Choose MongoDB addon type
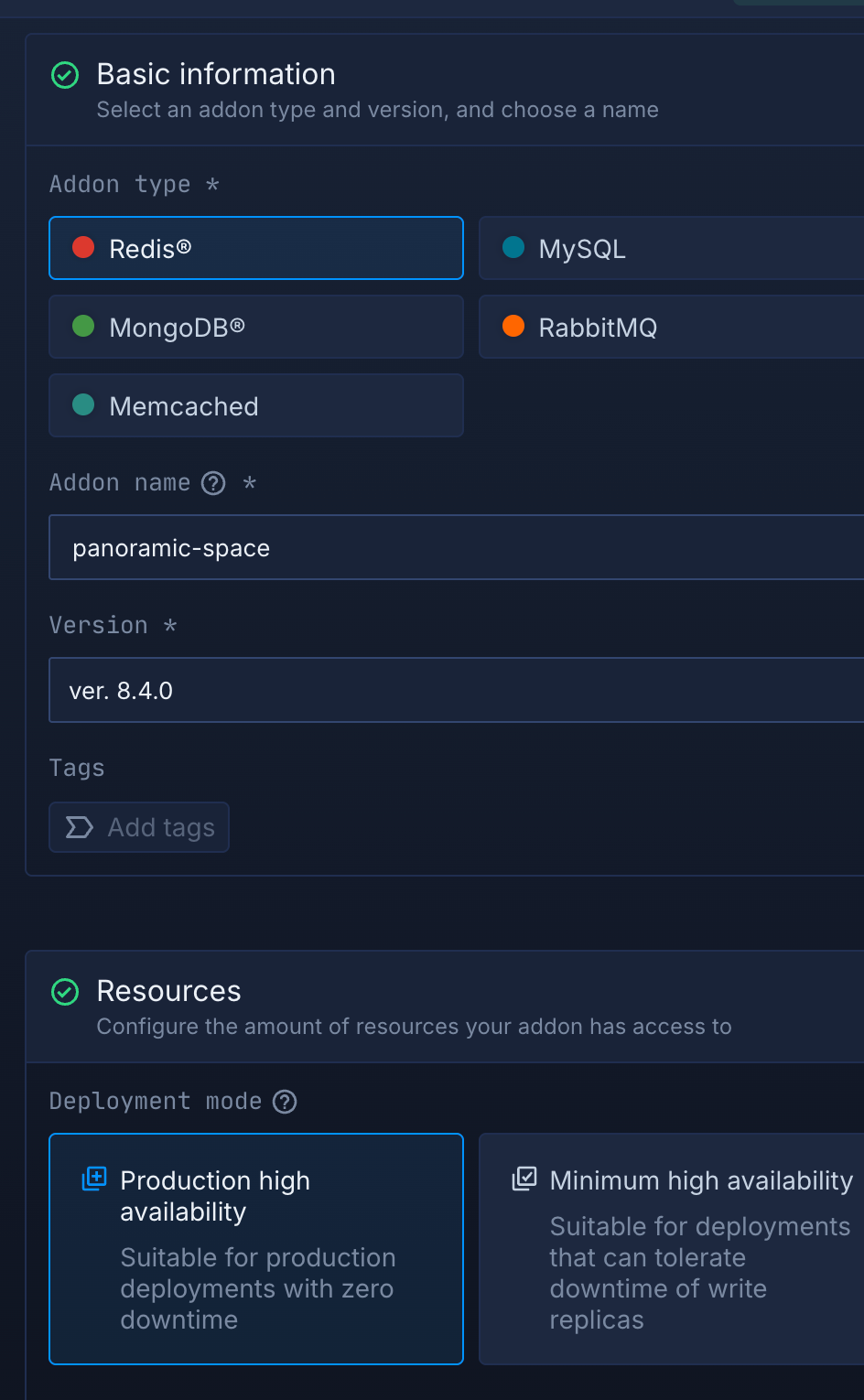Image resolution: width=864 pixels, height=1400 pixels. 256,327
